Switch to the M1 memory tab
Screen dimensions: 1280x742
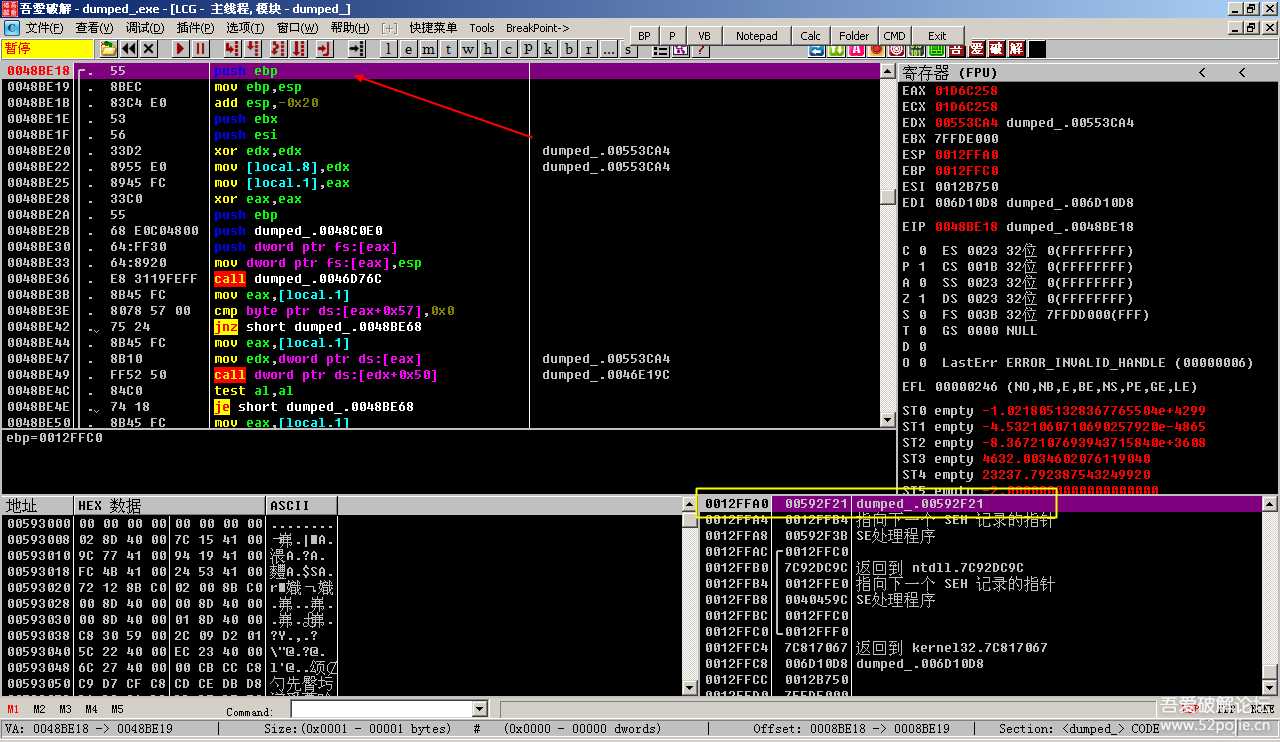[x=13, y=710]
